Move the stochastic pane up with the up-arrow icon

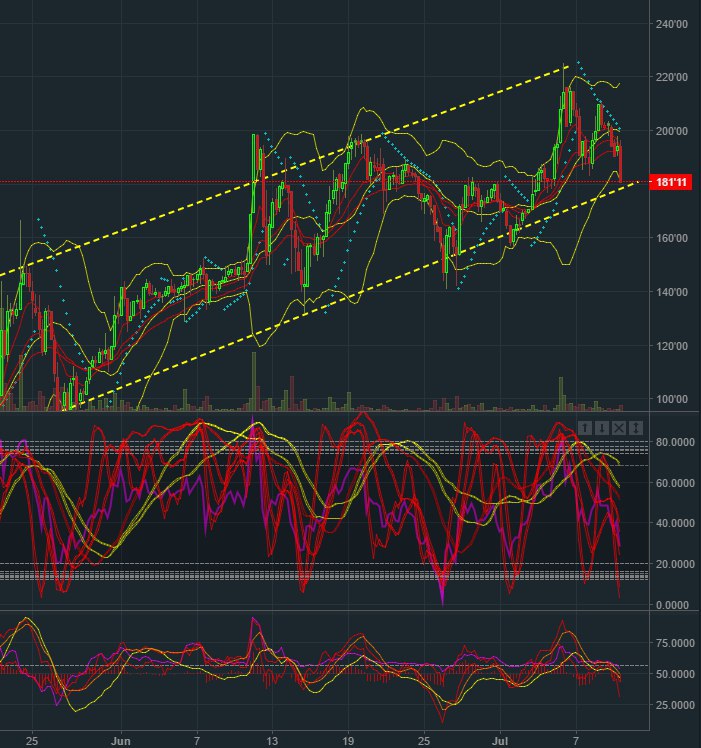point(586,428)
